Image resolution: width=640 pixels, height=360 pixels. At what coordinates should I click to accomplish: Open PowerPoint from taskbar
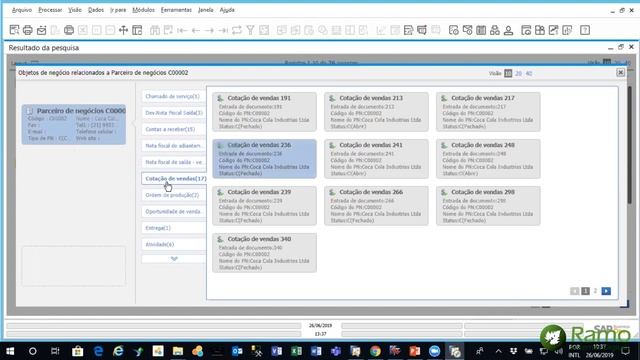(415, 351)
